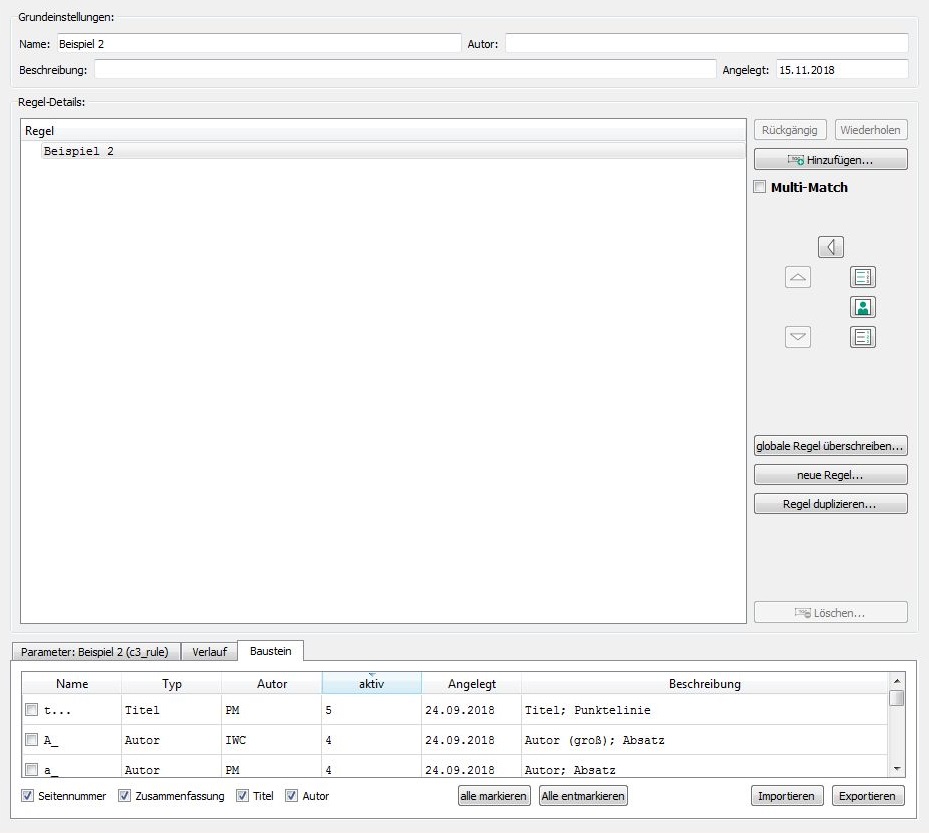Click the Wiederholen button
Image resolution: width=929 pixels, height=833 pixels.
point(871,130)
